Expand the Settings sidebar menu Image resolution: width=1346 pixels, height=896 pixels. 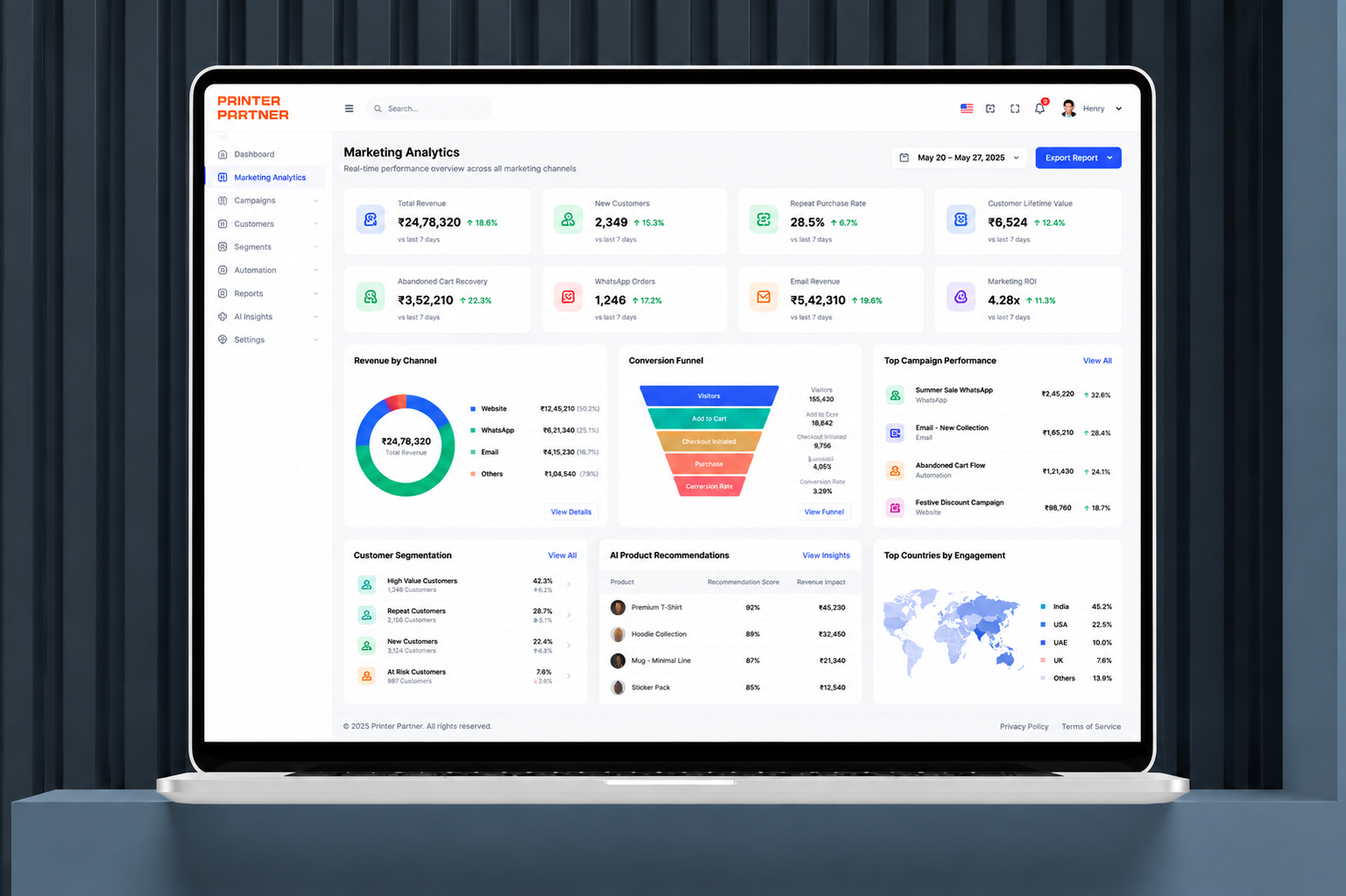(x=315, y=340)
